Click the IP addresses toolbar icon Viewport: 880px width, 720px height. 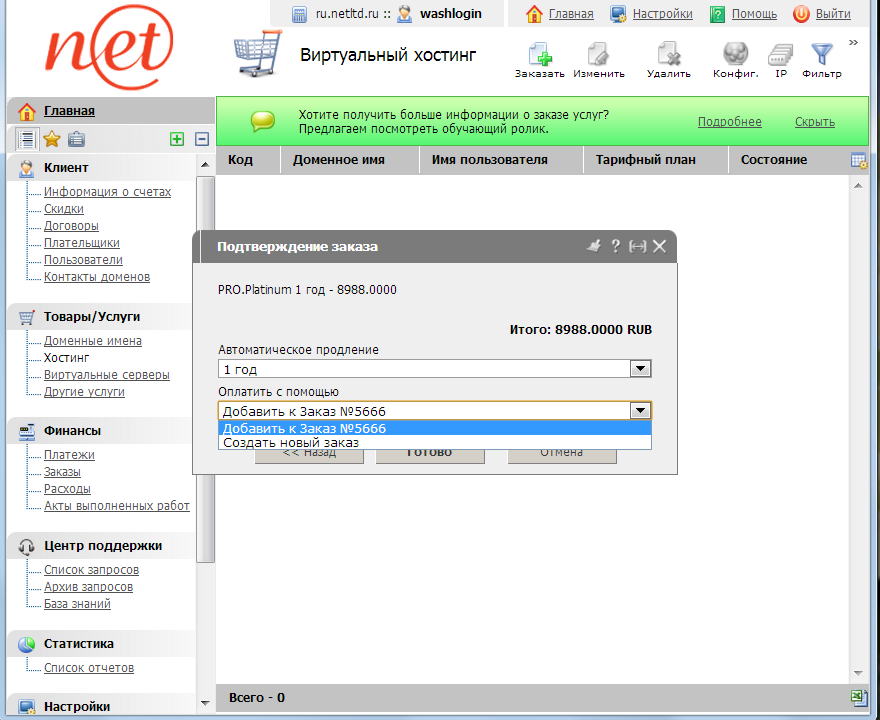pyautogui.click(x=781, y=56)
